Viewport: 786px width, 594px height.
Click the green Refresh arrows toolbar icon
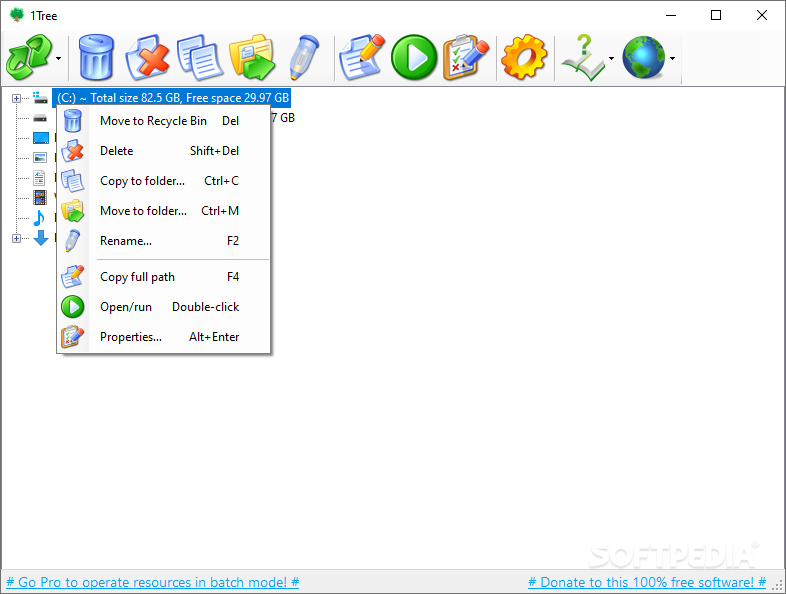click(29, 58)
